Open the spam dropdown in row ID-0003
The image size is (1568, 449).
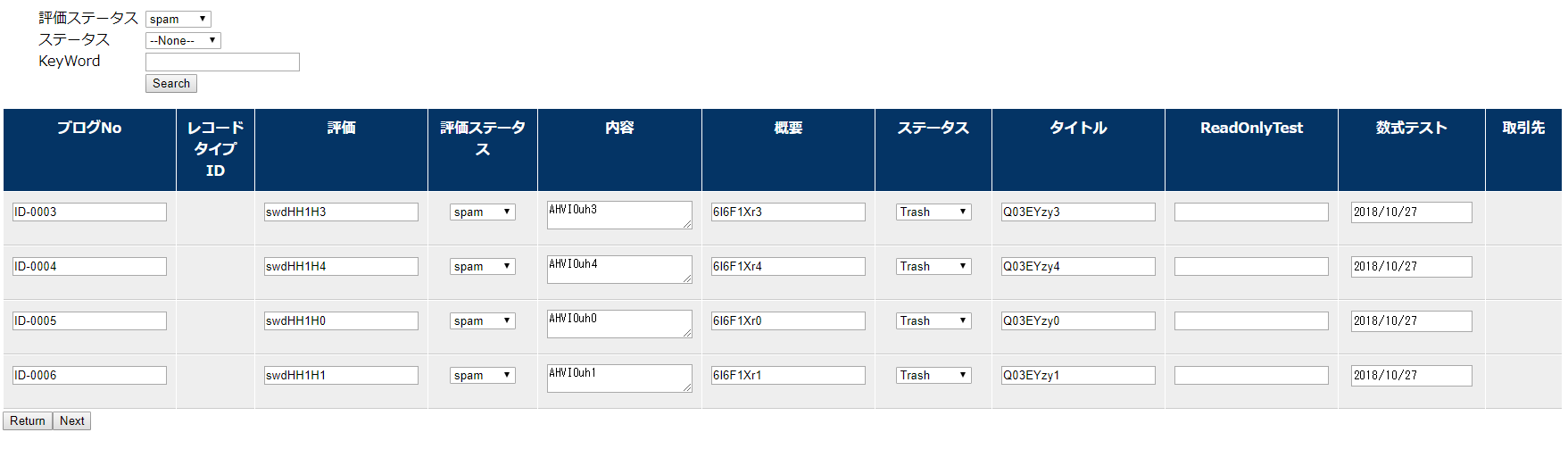tap(483, 212)
